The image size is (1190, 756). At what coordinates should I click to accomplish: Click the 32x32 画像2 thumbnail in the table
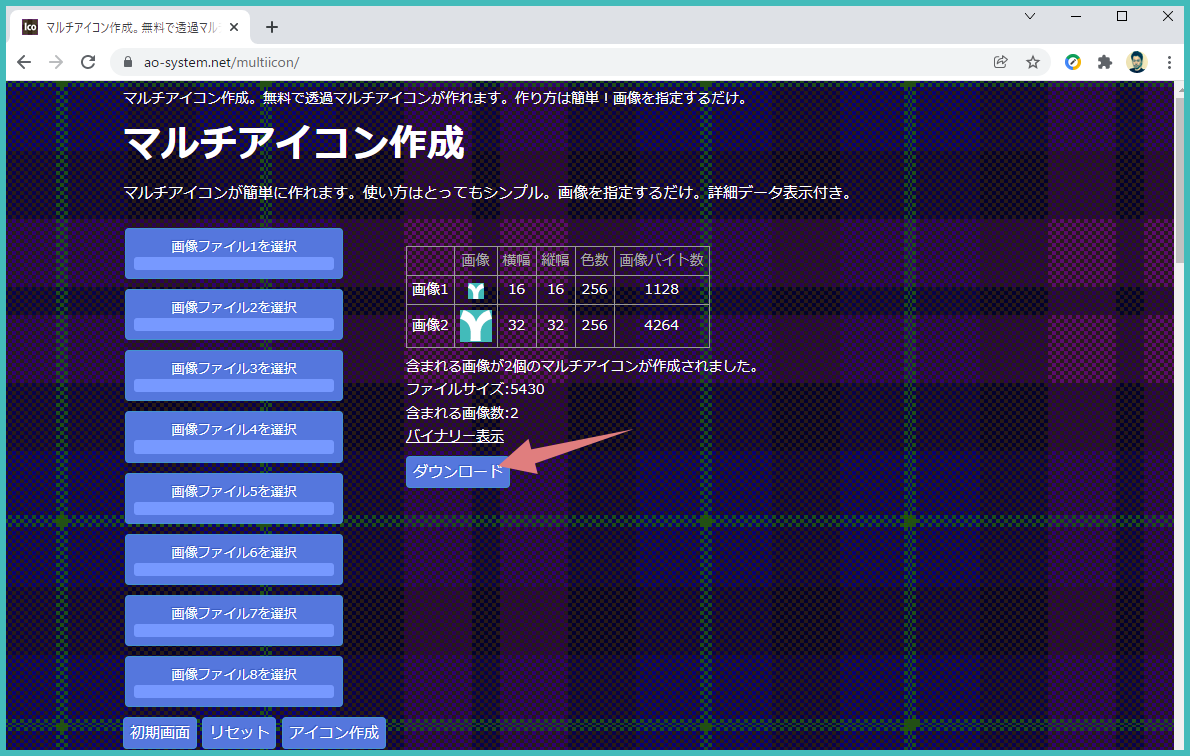pyautogui.click(x=476, y=325)
